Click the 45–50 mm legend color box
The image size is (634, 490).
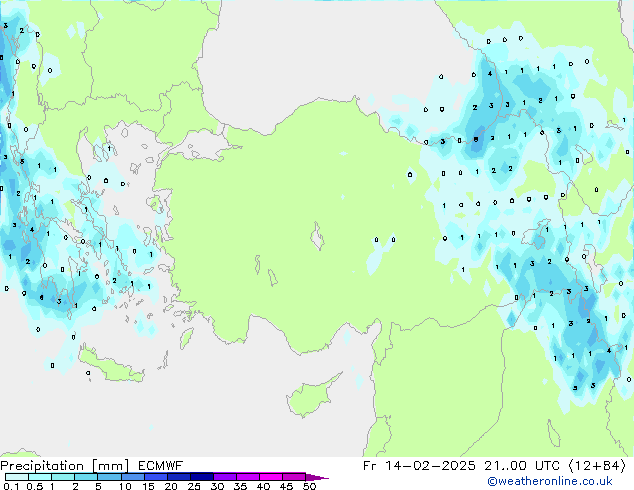(294, 477)
